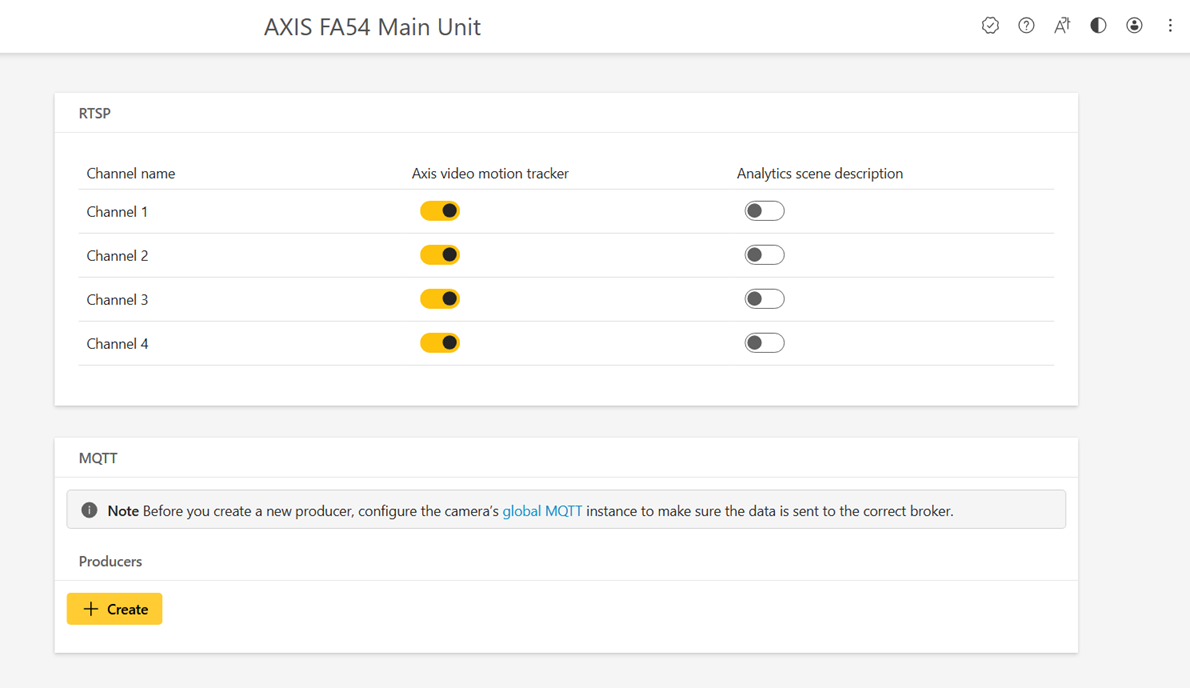Enable Channel 1 analytics scene description
Image resolution: width=1190 pixels, height=688 pixels.
764,211
